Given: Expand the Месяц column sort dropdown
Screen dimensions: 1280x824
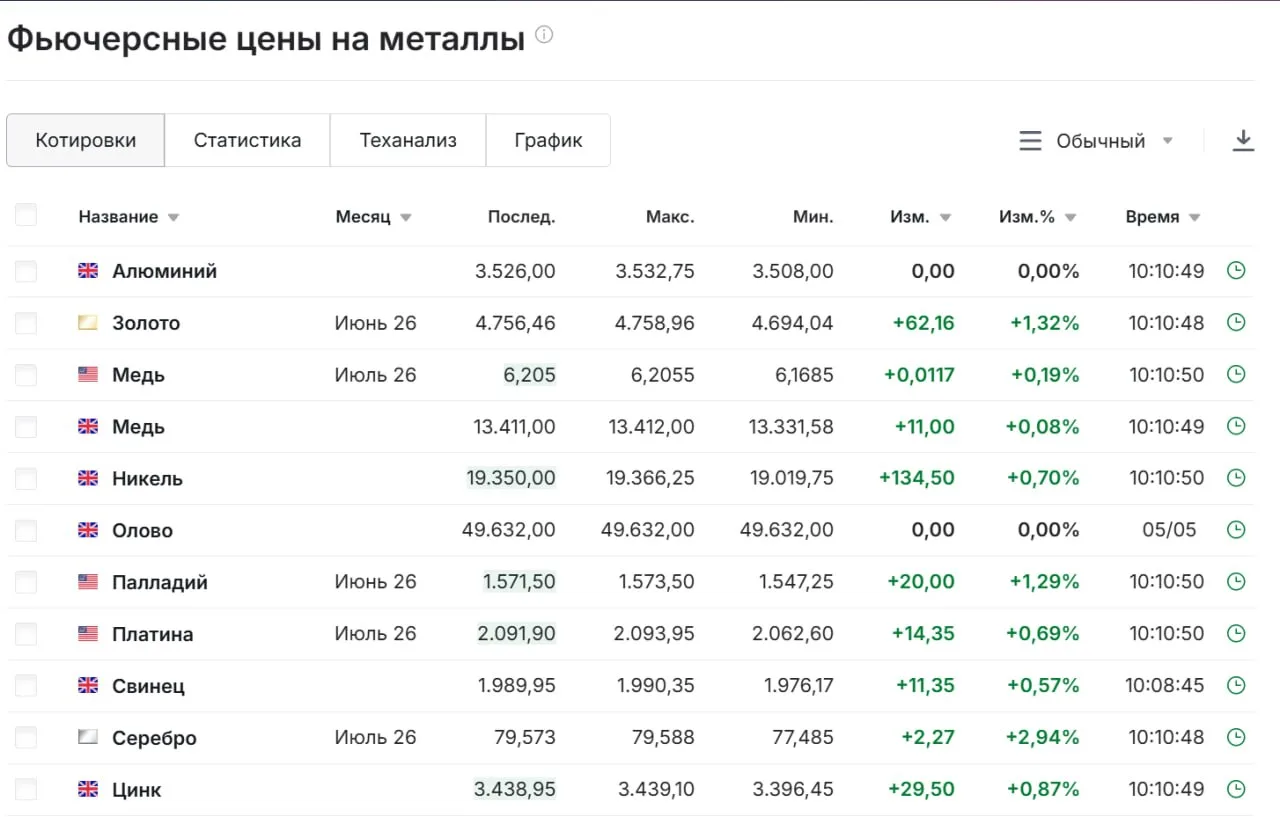Looking at the screenshot, I should click(405, 217).
